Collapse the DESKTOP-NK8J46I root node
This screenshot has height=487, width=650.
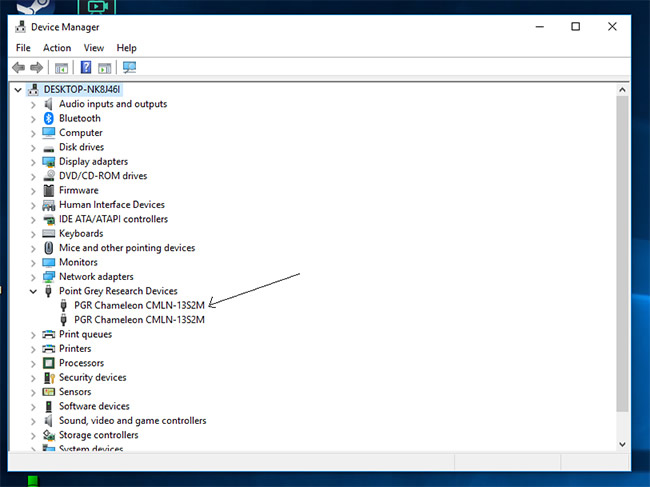tap(19, 89)
